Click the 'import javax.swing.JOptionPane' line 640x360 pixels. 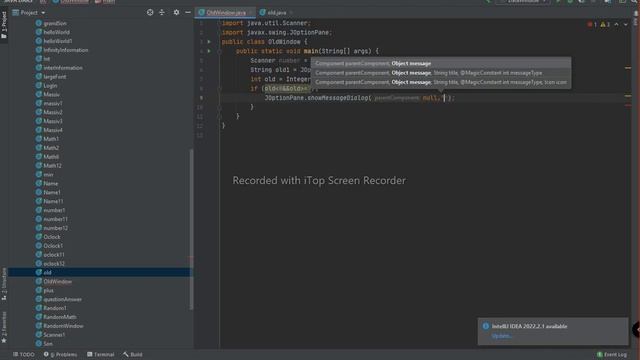[277, 32]
